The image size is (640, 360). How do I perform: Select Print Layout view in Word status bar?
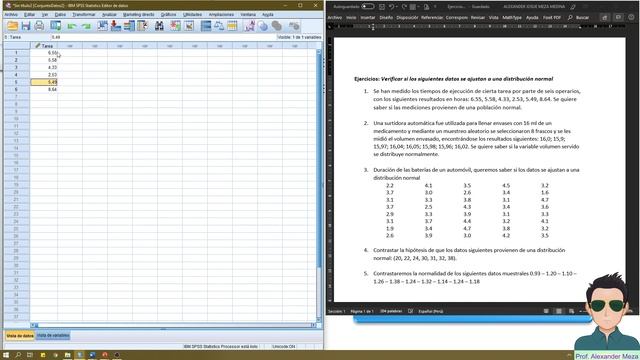tap(559, 311)
